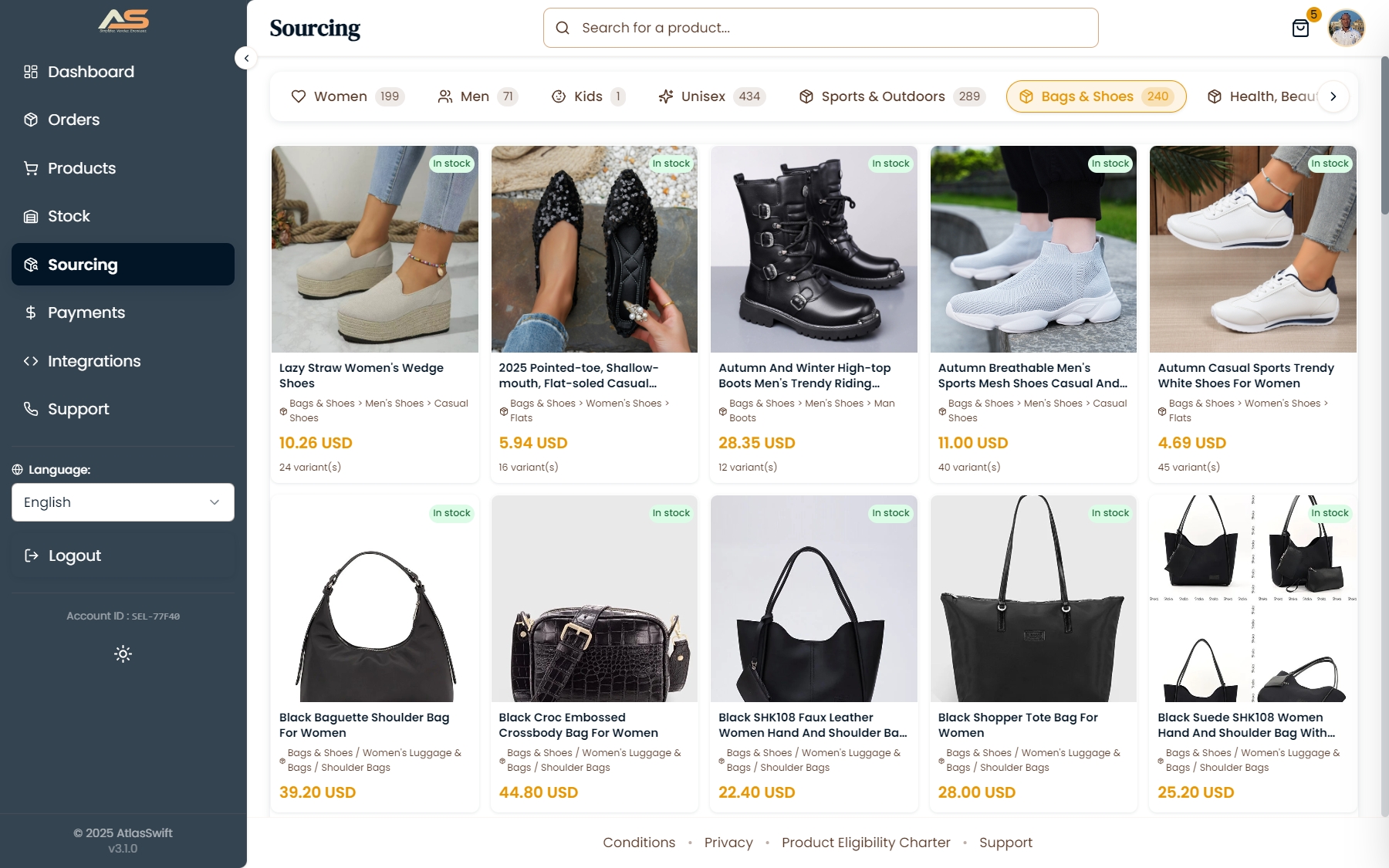Open the Language dropdown

123,502
